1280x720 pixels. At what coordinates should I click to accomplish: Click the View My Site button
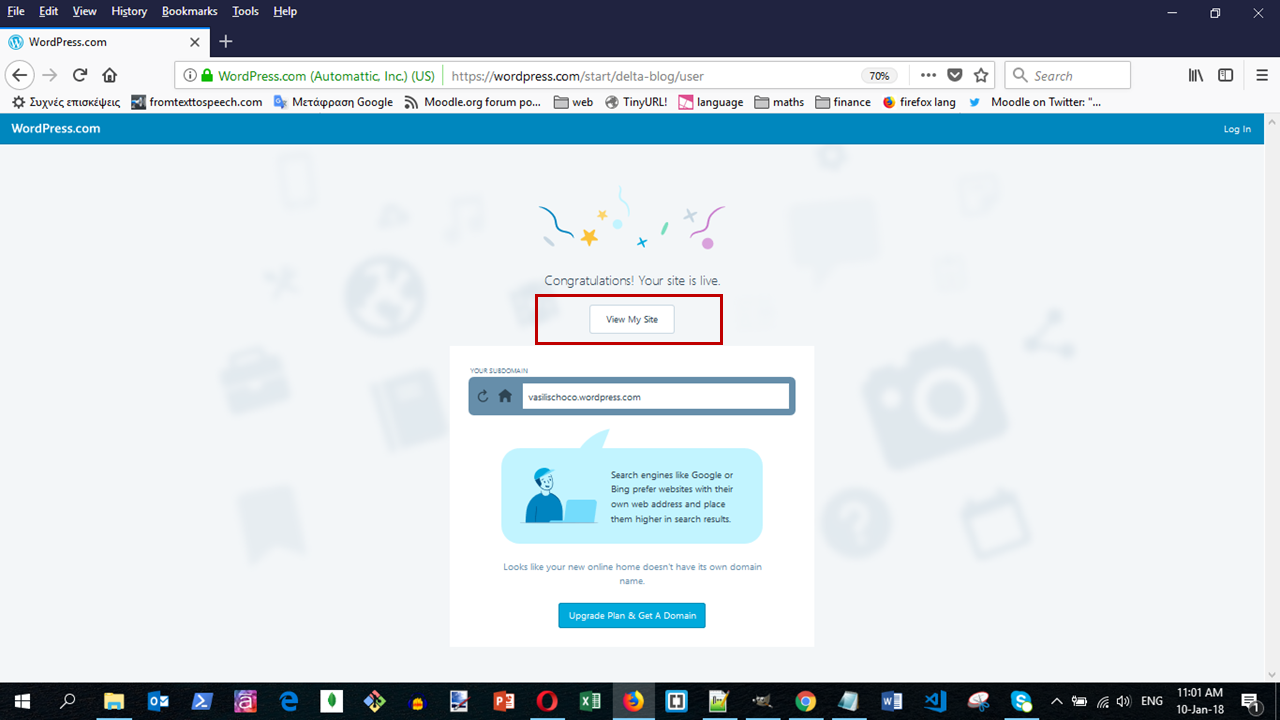[x=631, y=320]
